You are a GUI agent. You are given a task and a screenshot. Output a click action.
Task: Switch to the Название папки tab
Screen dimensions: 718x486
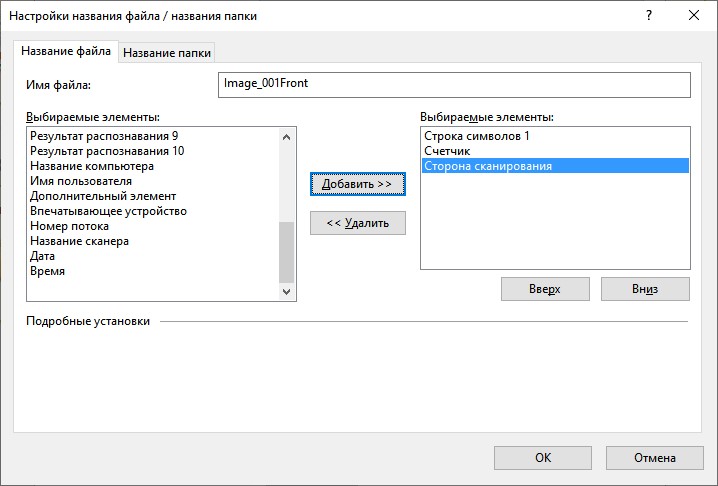click(167, 53)
